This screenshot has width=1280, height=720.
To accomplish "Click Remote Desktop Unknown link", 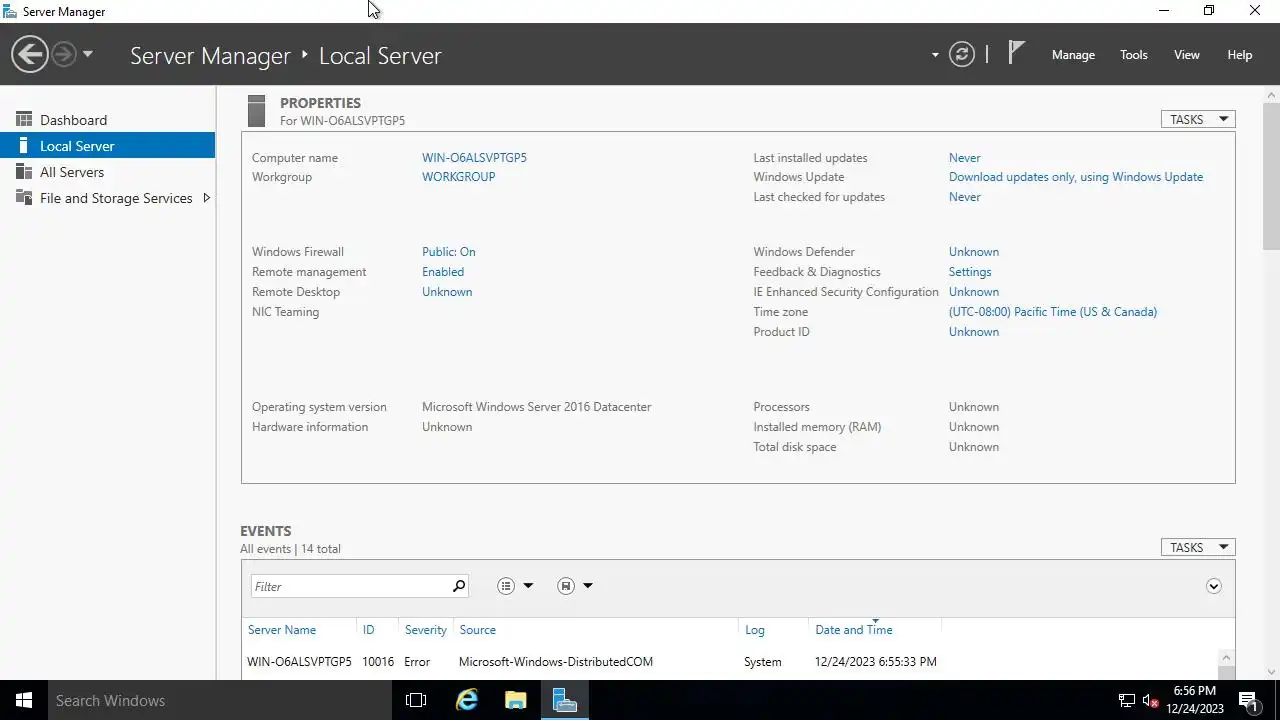I will (447, 292).
